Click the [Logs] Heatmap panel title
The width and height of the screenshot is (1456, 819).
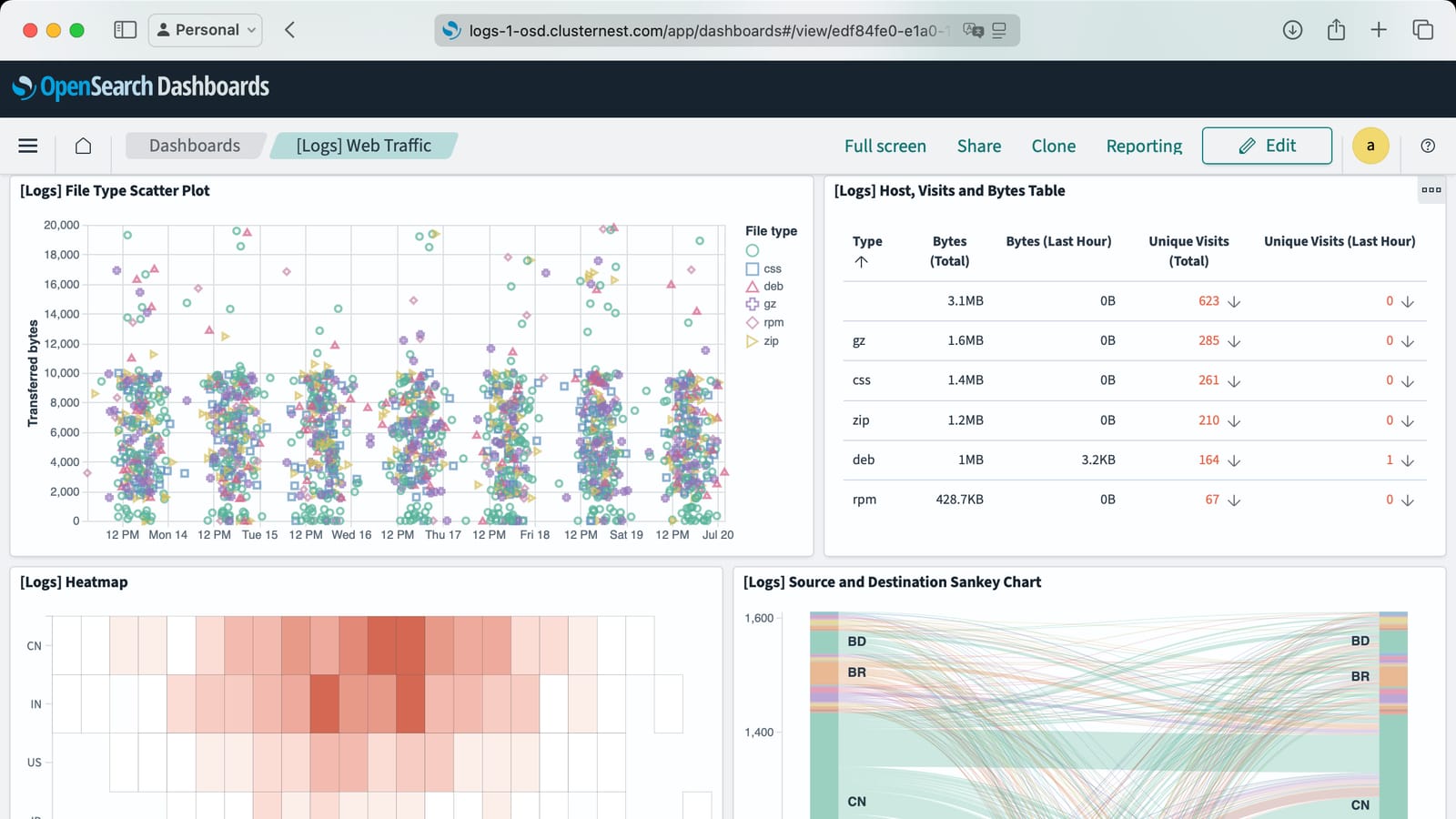coord(74,582)
